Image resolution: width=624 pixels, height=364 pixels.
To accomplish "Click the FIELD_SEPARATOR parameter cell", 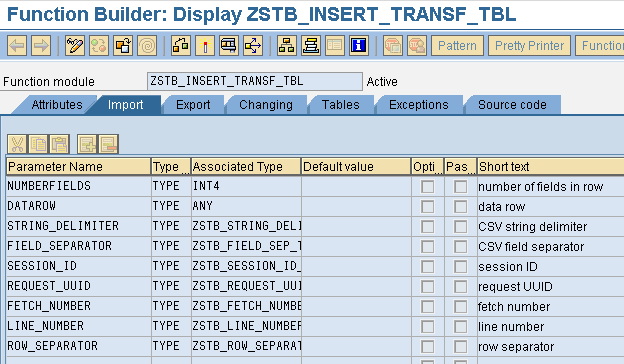I will 78,246.
